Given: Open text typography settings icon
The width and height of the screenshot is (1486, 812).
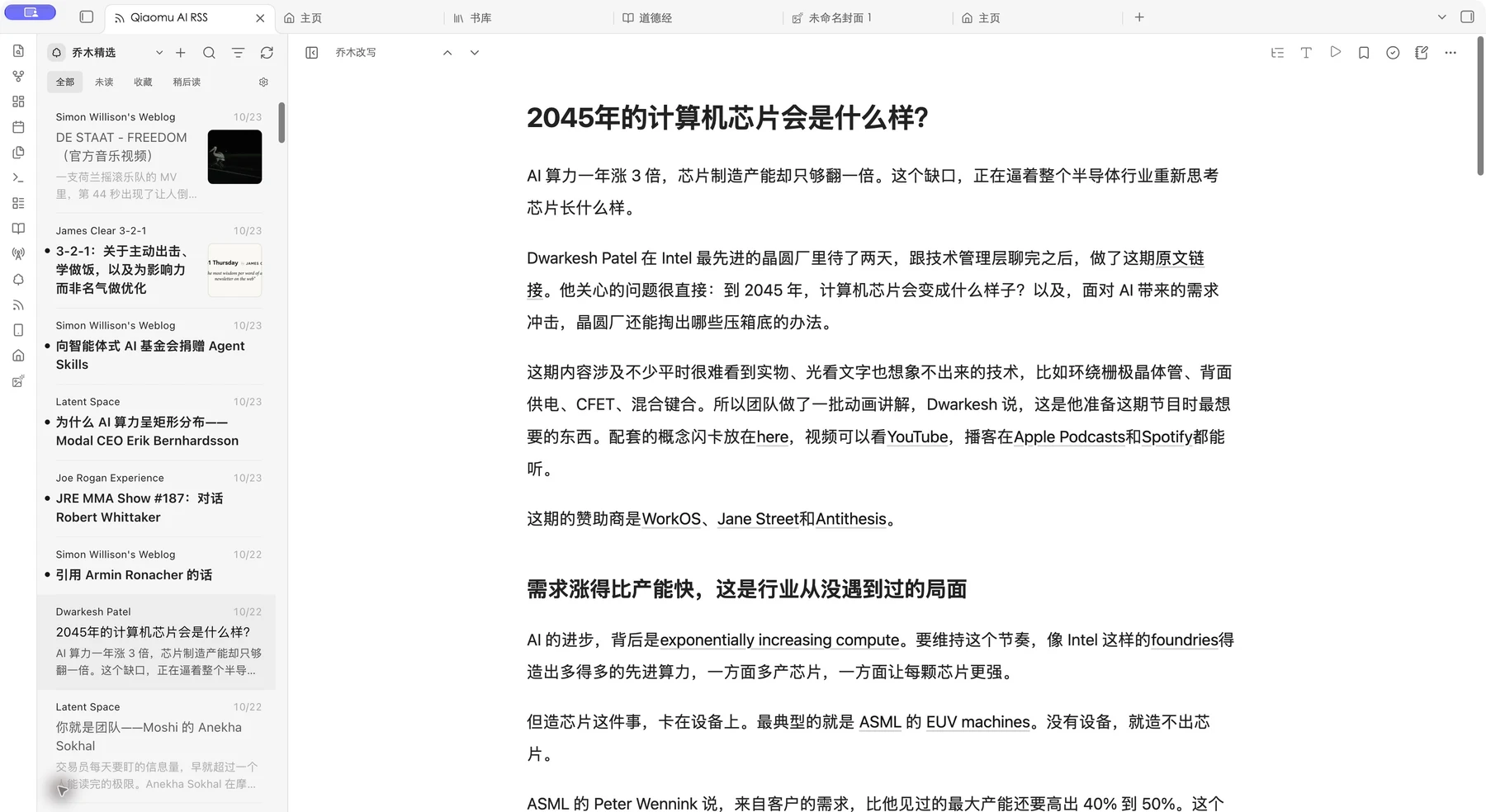Looking at the screenshot, I should pos(1306,53).
